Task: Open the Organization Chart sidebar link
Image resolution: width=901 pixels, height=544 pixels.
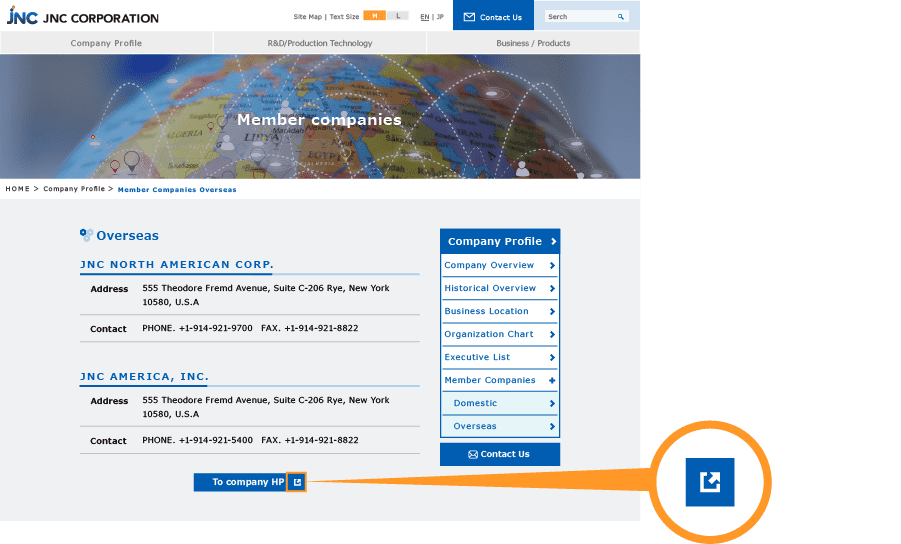Action: tap(500, 334)
